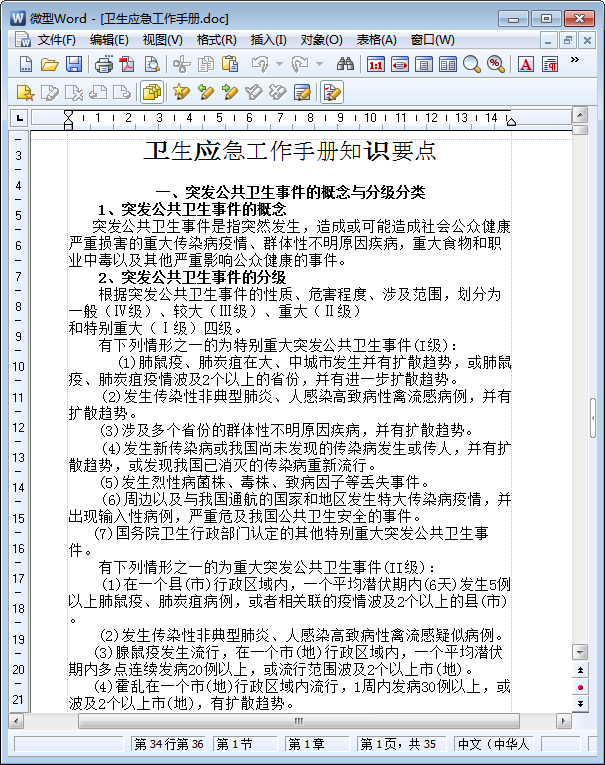Image resolution: width=605 pixels, height=765 pixels.
Task: Minimize the inner document window button
Action: pyautogui.click(x=548, y=40)
